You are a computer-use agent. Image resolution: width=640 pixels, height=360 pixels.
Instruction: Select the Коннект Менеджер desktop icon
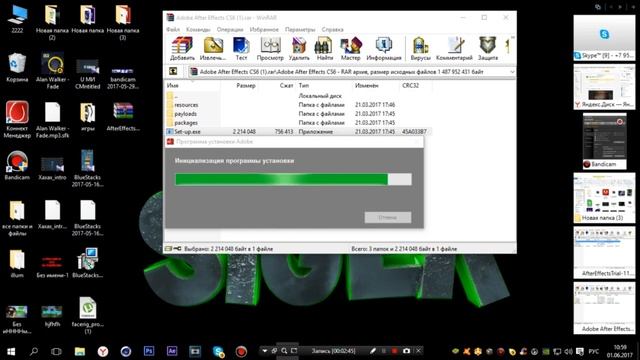pos(17,120)
